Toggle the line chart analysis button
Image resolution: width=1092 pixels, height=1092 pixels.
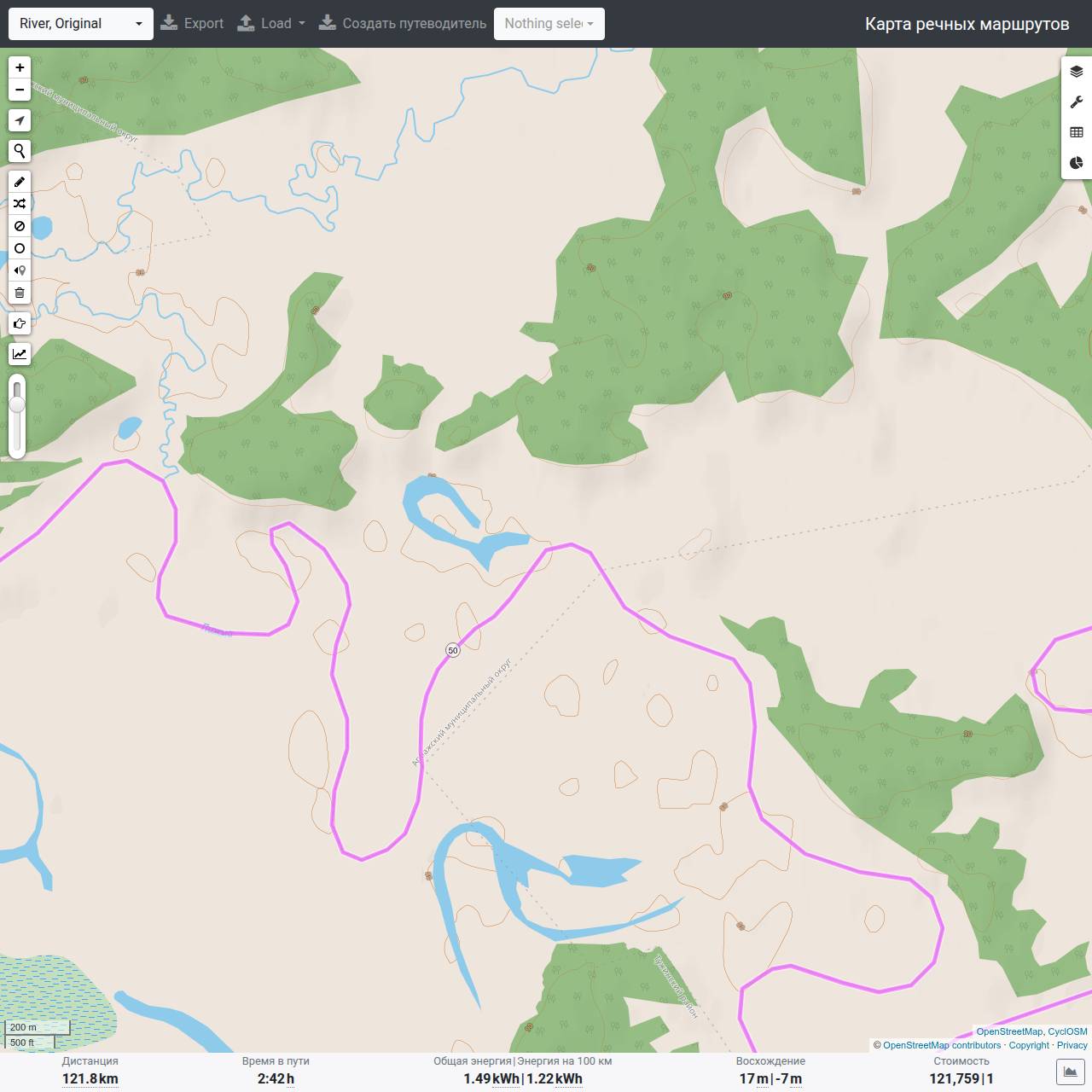click(20, 354)
